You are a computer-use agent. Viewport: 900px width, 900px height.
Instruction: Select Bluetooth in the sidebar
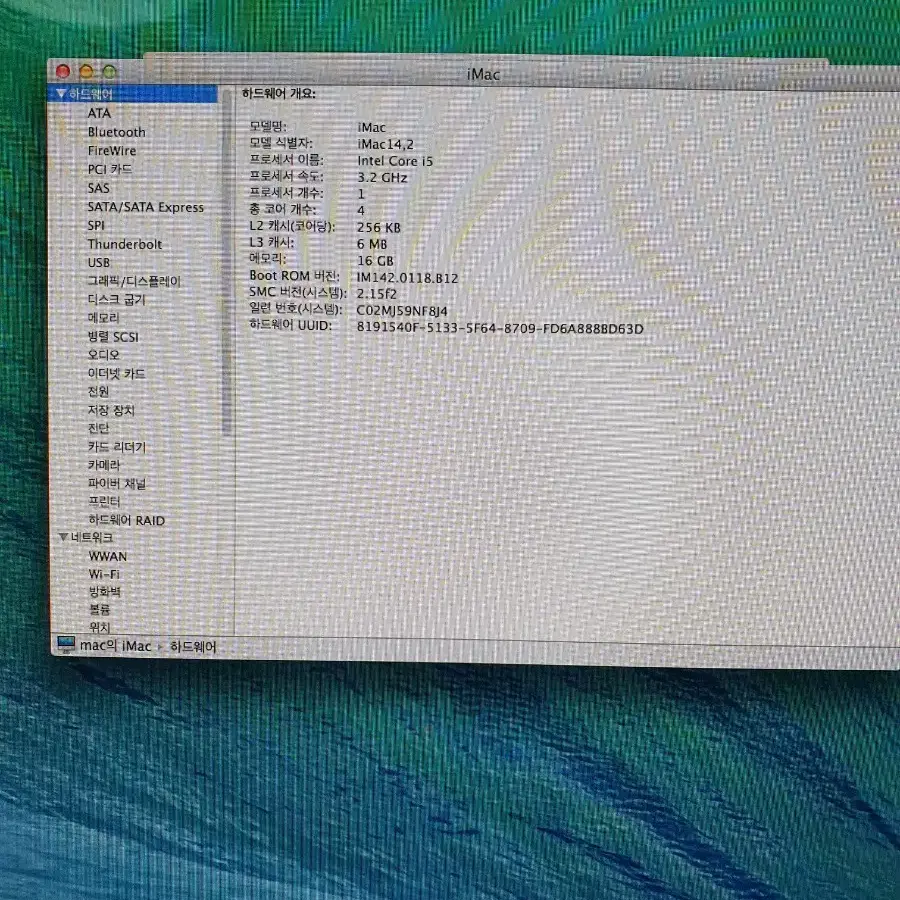tap(117, 132)
